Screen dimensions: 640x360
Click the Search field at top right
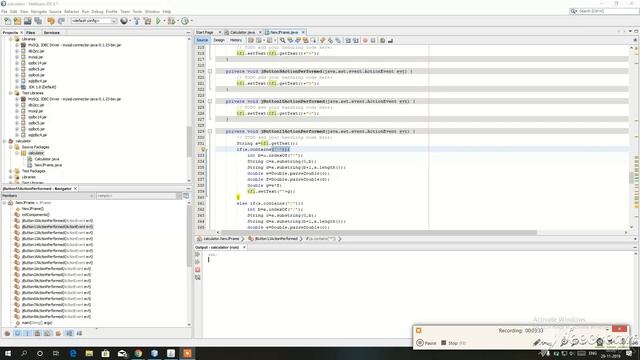[x=604, y=11]
